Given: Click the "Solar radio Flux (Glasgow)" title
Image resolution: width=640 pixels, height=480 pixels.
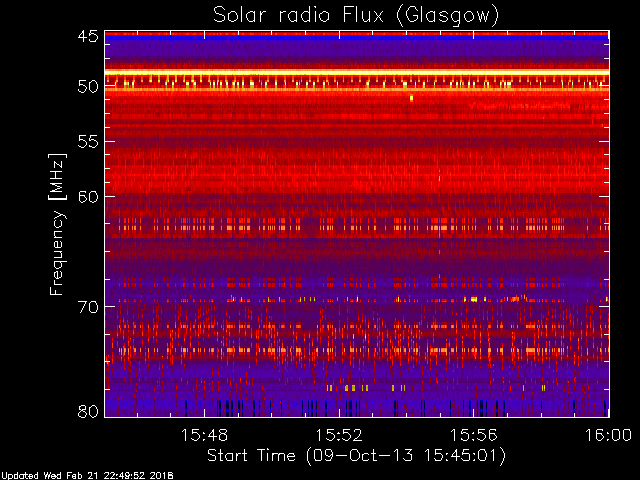Looking at the screenshot, I should (356, 16).
